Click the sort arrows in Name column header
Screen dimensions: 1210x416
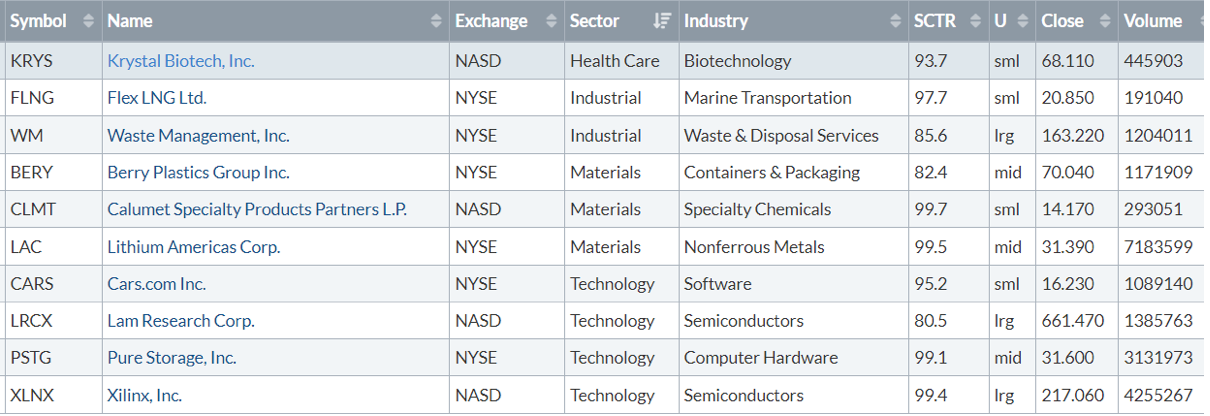(436, 21)
